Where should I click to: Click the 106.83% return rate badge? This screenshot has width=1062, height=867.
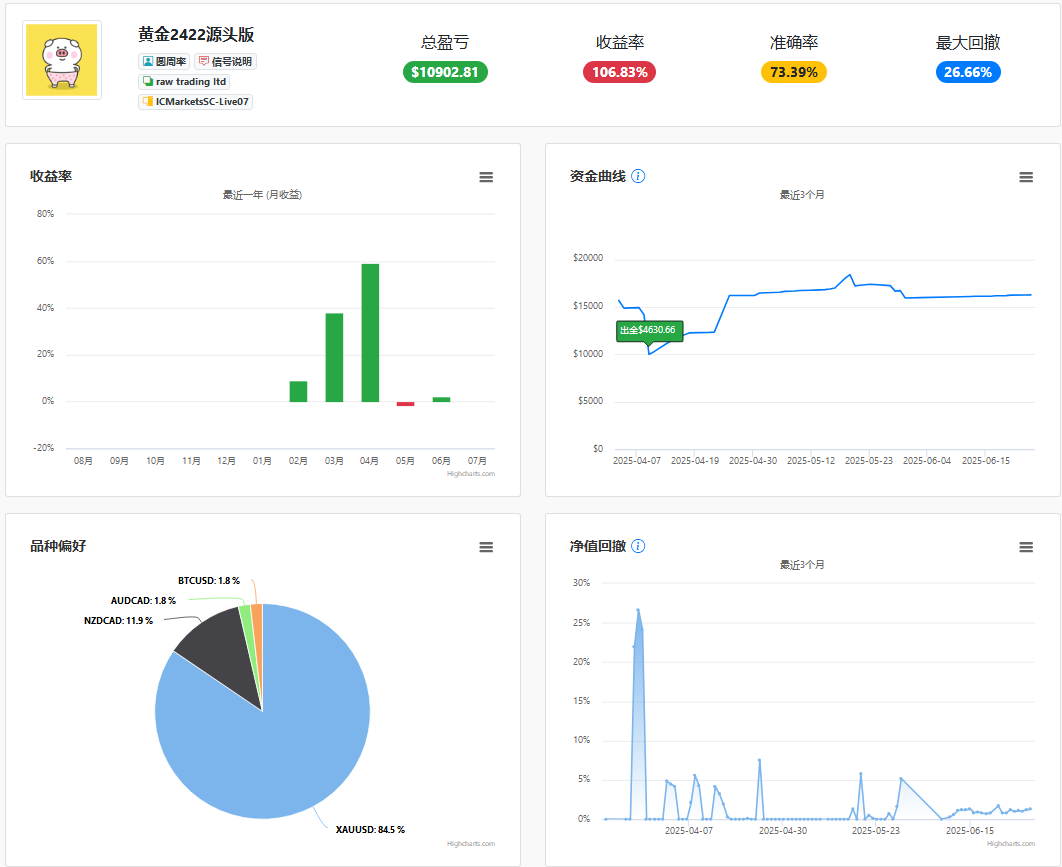tap(619, 72)
